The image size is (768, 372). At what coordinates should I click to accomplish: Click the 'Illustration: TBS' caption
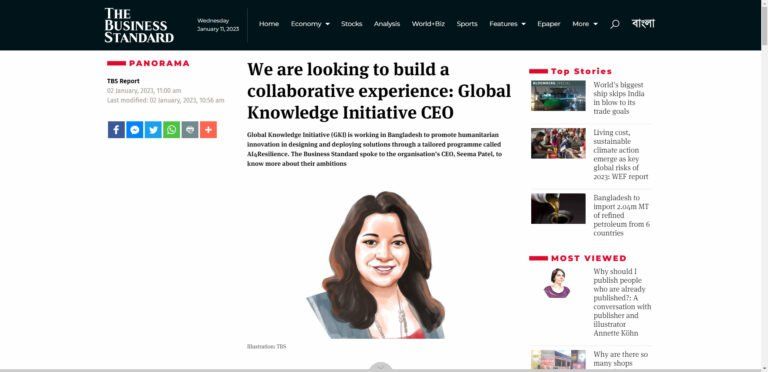(x=266, y=347)
